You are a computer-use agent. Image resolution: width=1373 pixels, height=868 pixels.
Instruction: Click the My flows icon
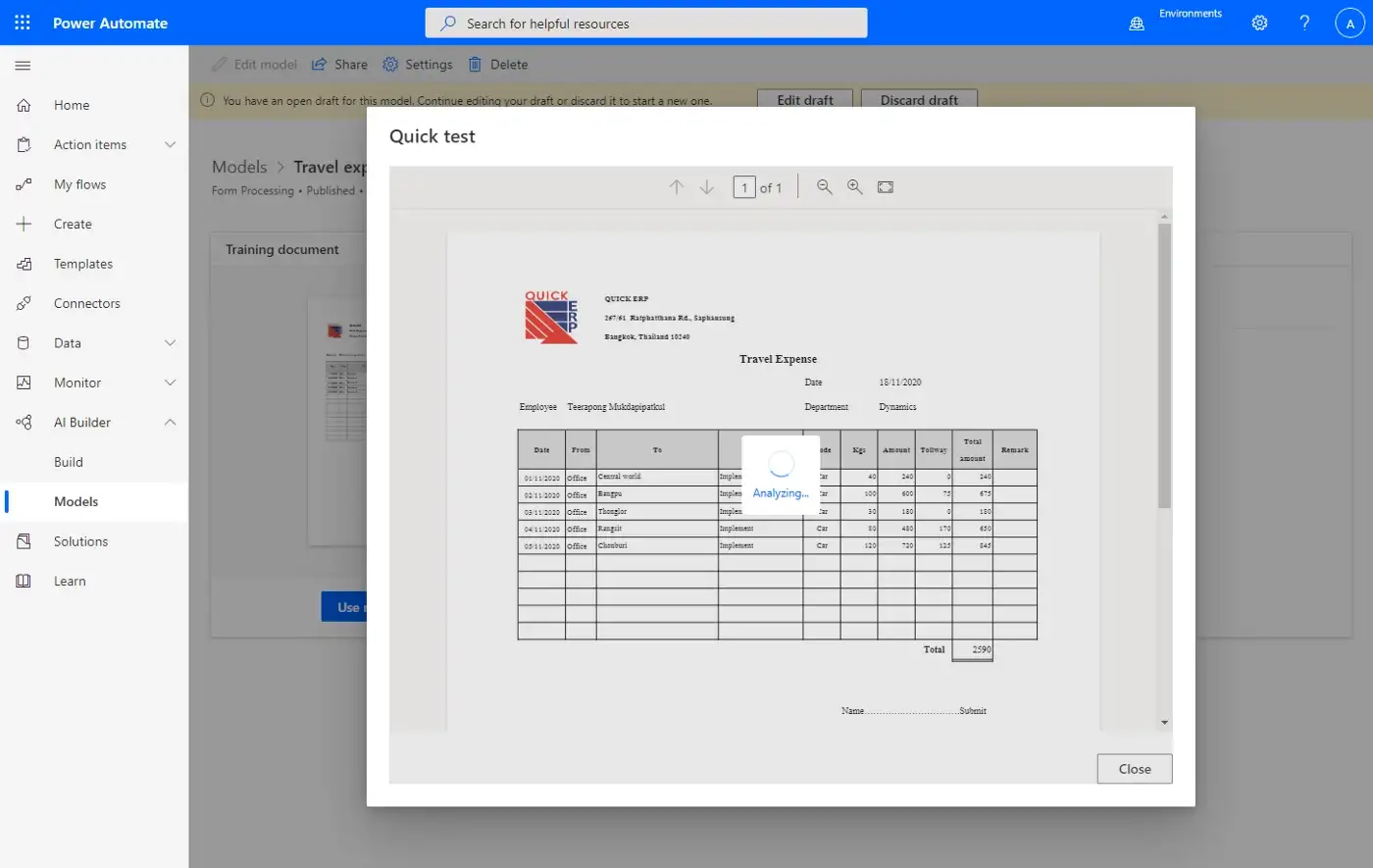click(24, 184)
